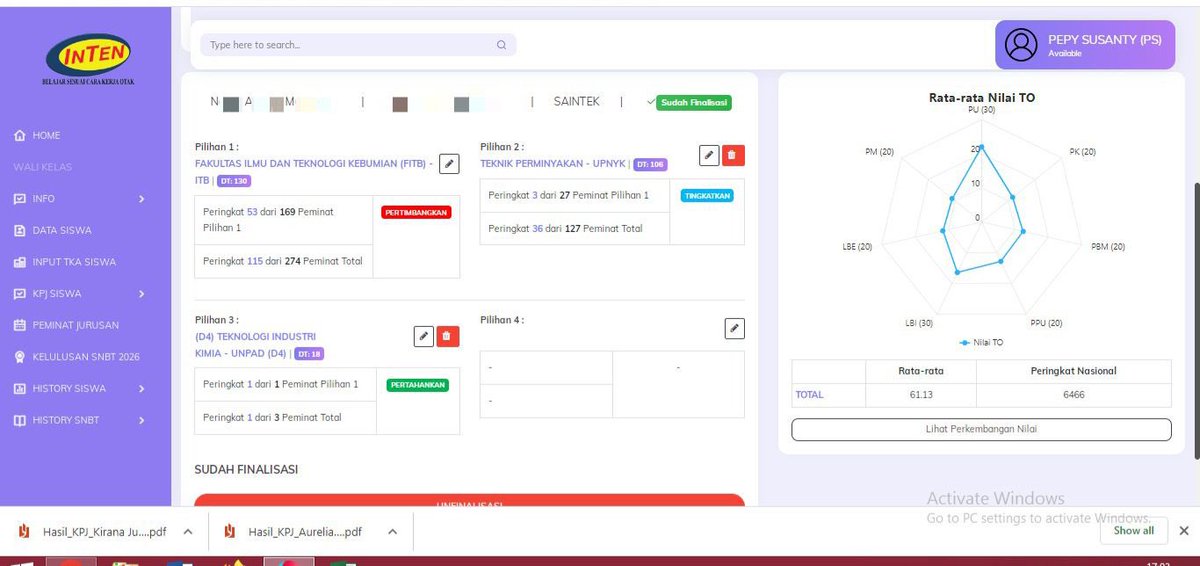Open the KPJ SISWA menu label
The image size is (1200, 566).
pyautogui.click(x=57, y=294)
